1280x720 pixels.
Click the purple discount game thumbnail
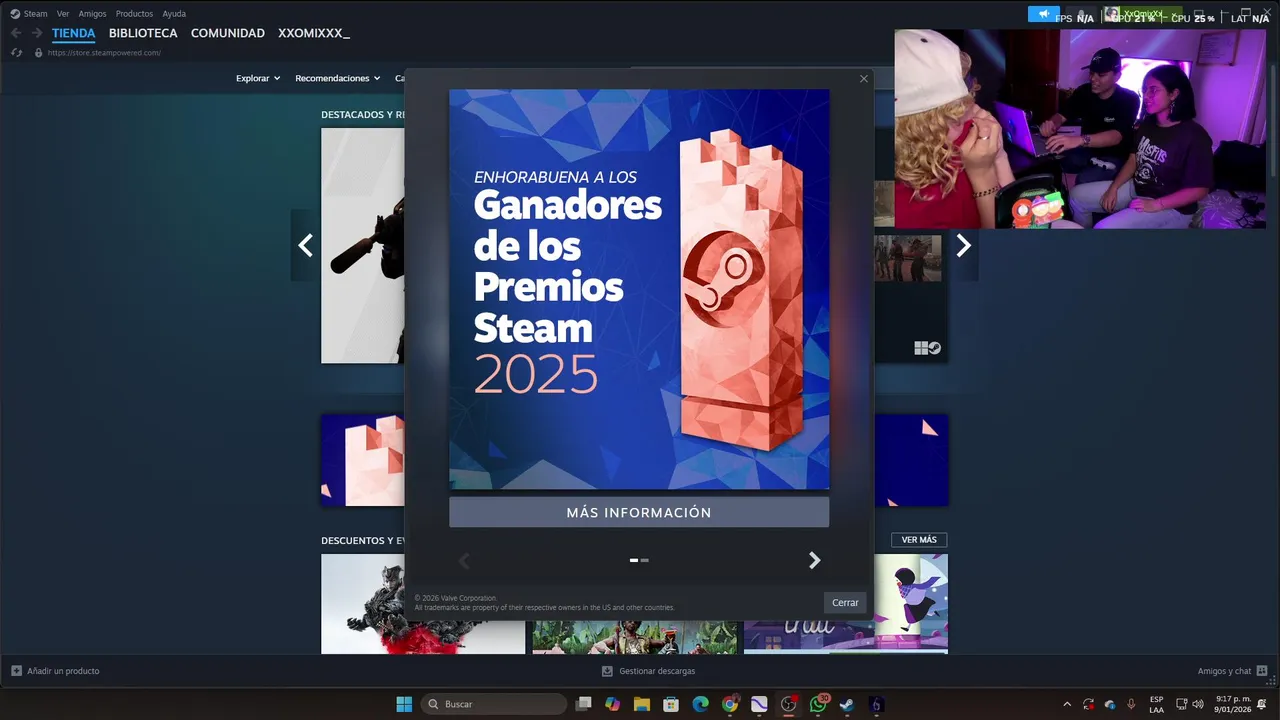pyautogui.click(x=846, y=604)
